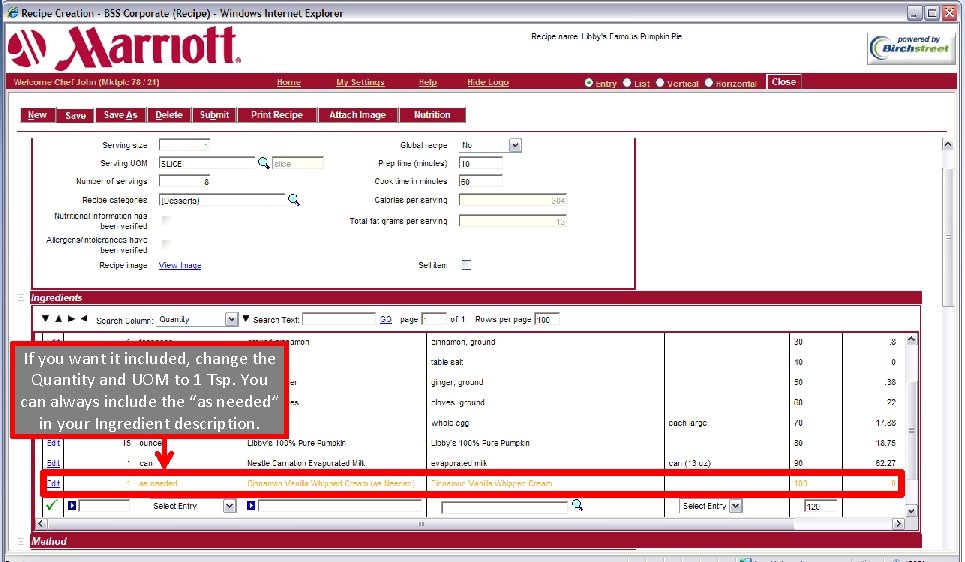The image size is (965, 562).
Task: Select the Vertical view radio button
Action: (x=660, y=82)
